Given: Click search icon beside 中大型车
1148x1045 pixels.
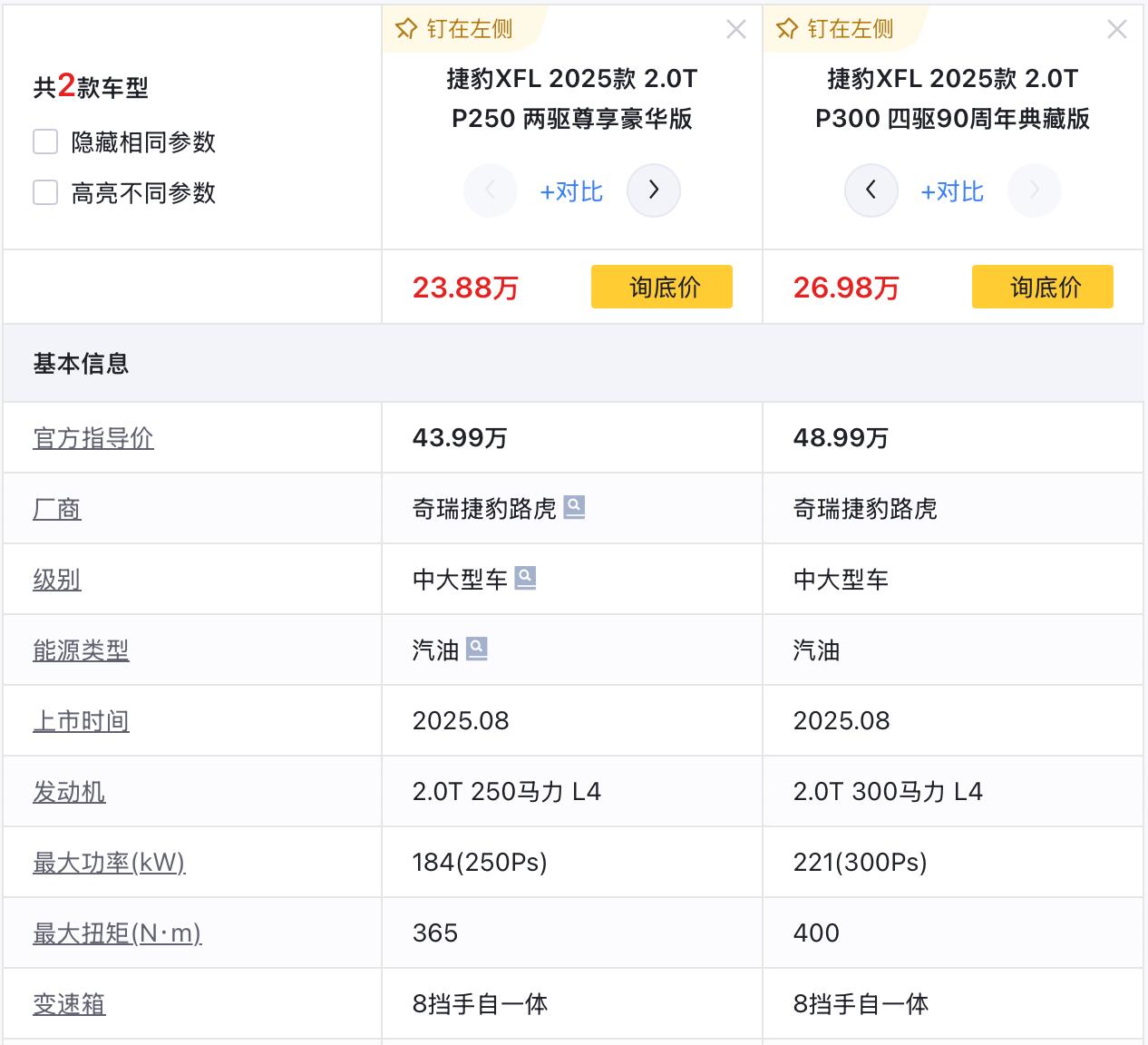Looking at the screenshot, I should [525, 577].
